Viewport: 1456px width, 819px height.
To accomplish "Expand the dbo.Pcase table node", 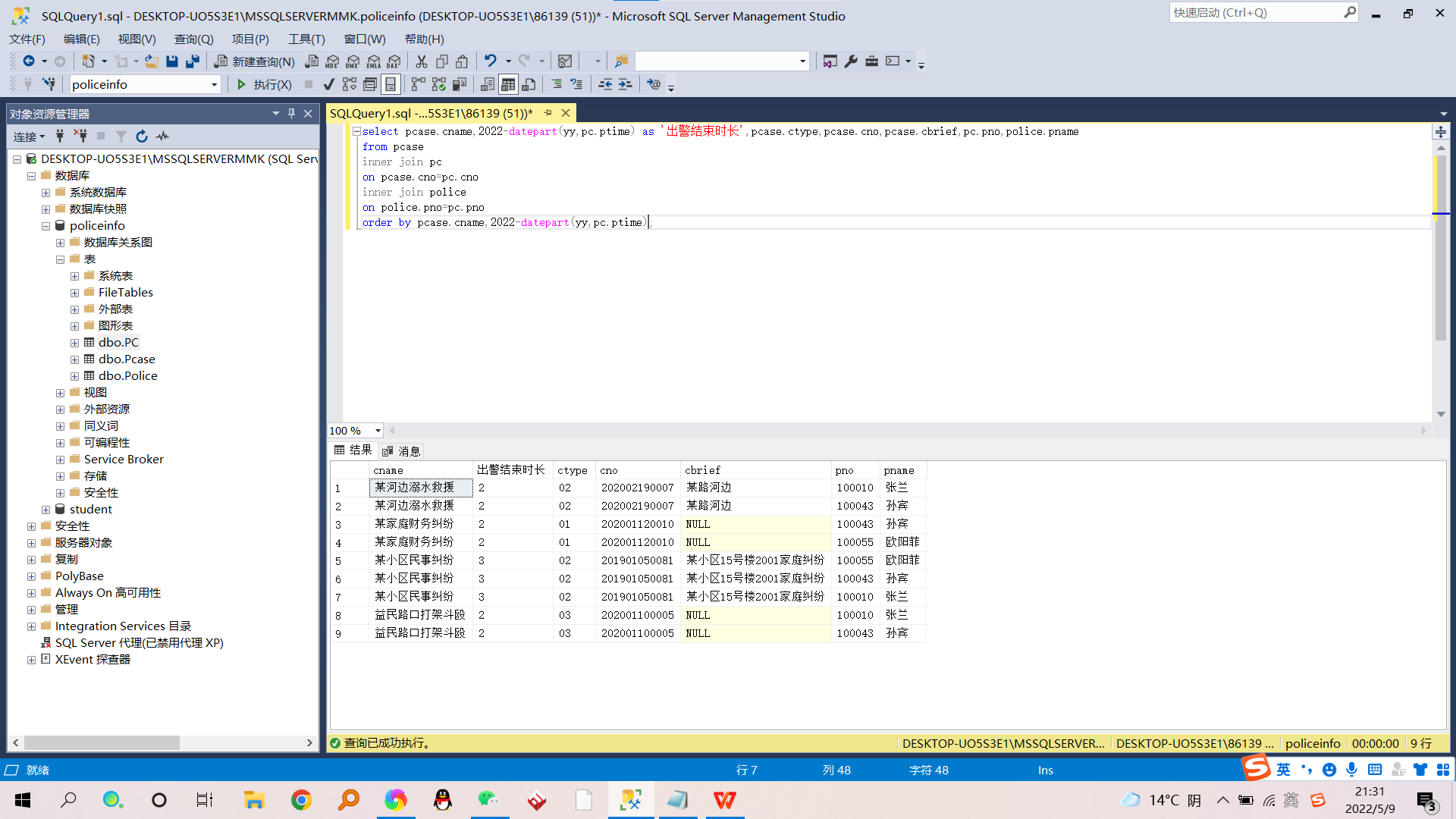I will pos(74,359).
